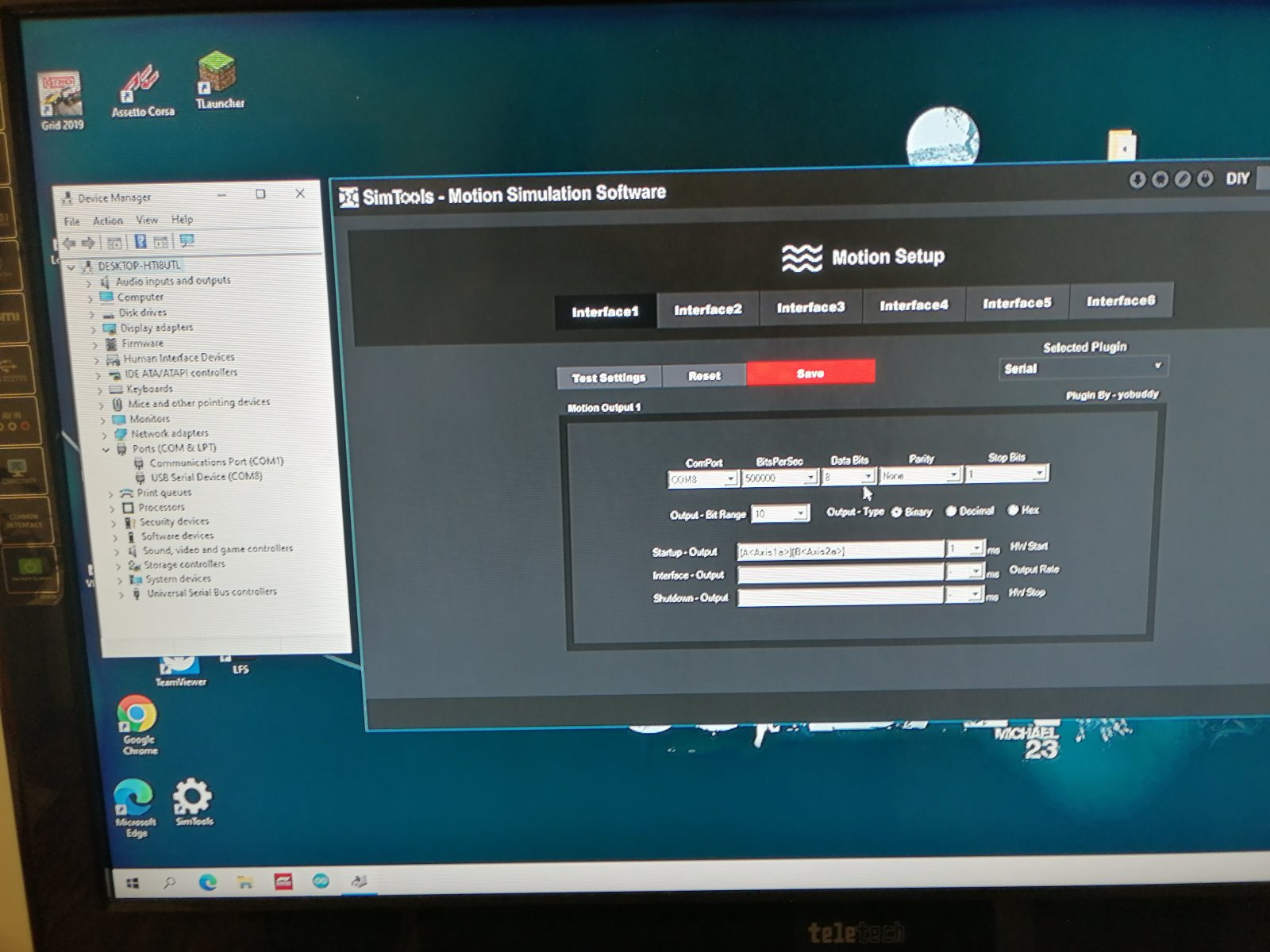Click the red app icon in taskbar
Image resolution: width=1270 pixels, height=952 pixels.
pyautogui.click(x=283, y=881)
